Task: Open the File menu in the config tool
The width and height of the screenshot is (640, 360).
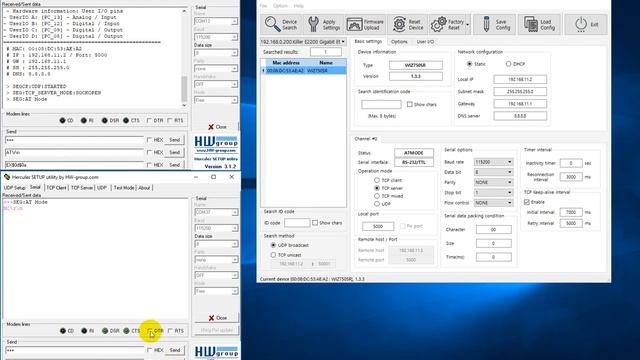Action: pos(263,6)
